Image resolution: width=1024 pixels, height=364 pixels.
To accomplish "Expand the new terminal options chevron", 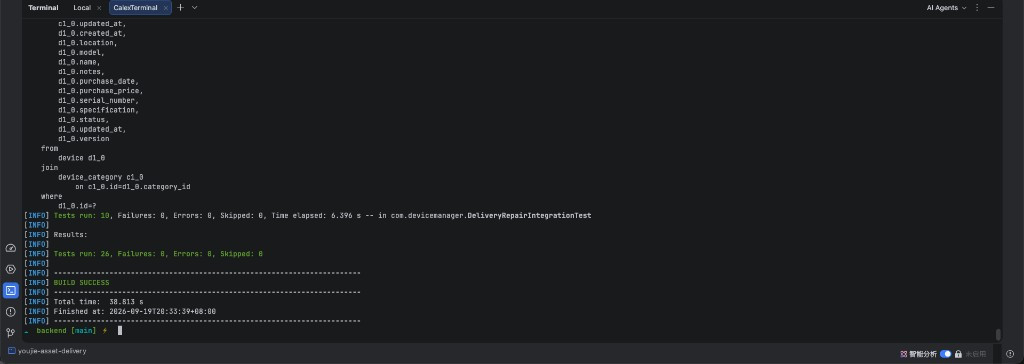I will coord(195,8).
